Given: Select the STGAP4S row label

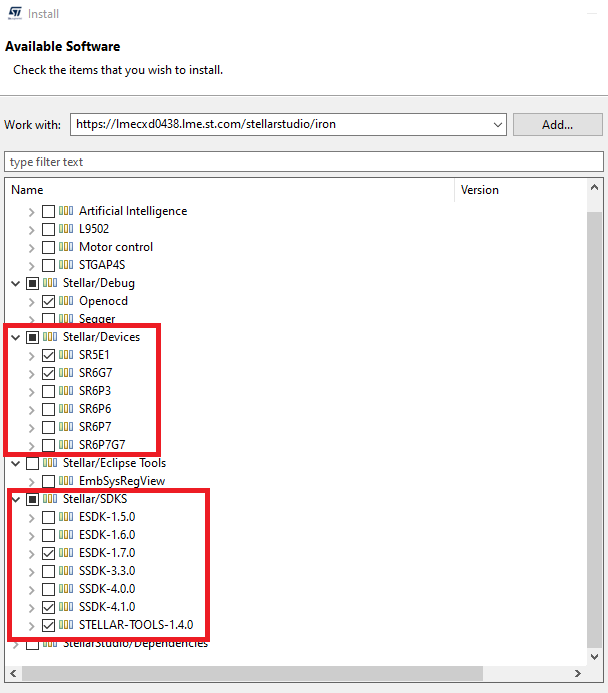Looking at the screenshot, I should click(102, 265).
